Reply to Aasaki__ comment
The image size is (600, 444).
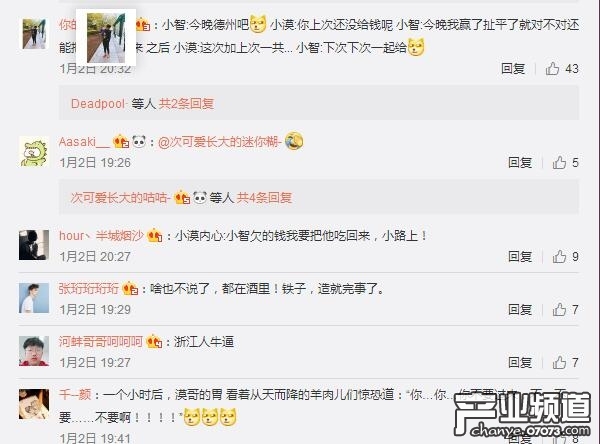520,162
